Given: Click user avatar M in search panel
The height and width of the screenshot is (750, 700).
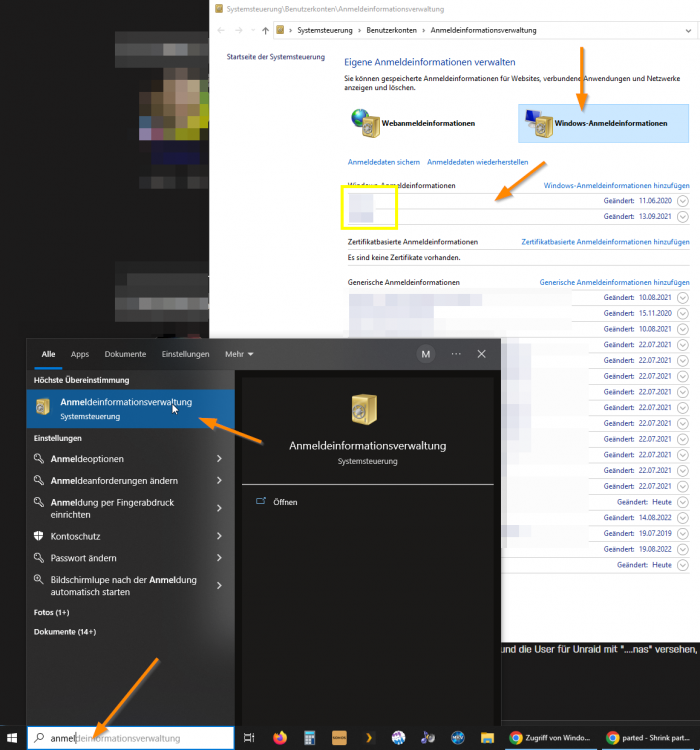Looking at the screenshot, I should (425, 354).
